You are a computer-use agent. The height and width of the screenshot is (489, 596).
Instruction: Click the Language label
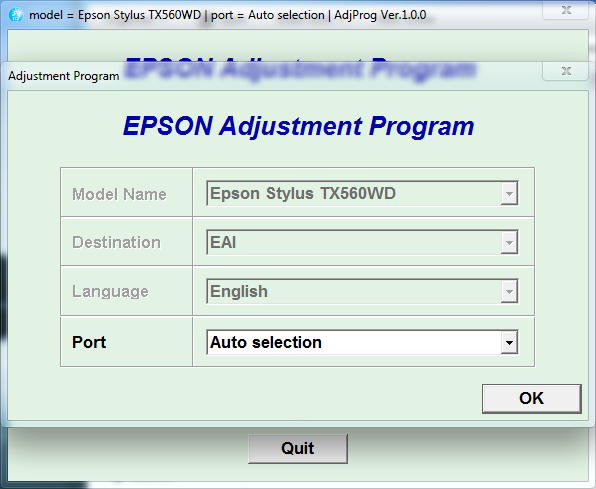[x=110, y=292]
